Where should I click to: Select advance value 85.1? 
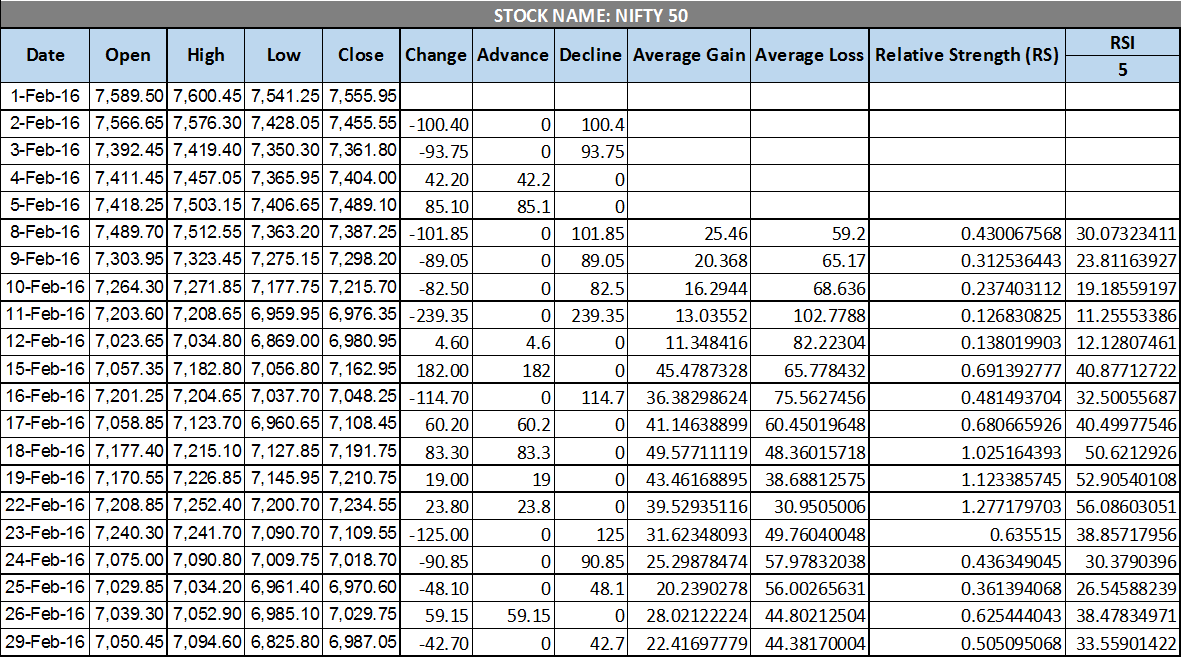pos(513,206)
